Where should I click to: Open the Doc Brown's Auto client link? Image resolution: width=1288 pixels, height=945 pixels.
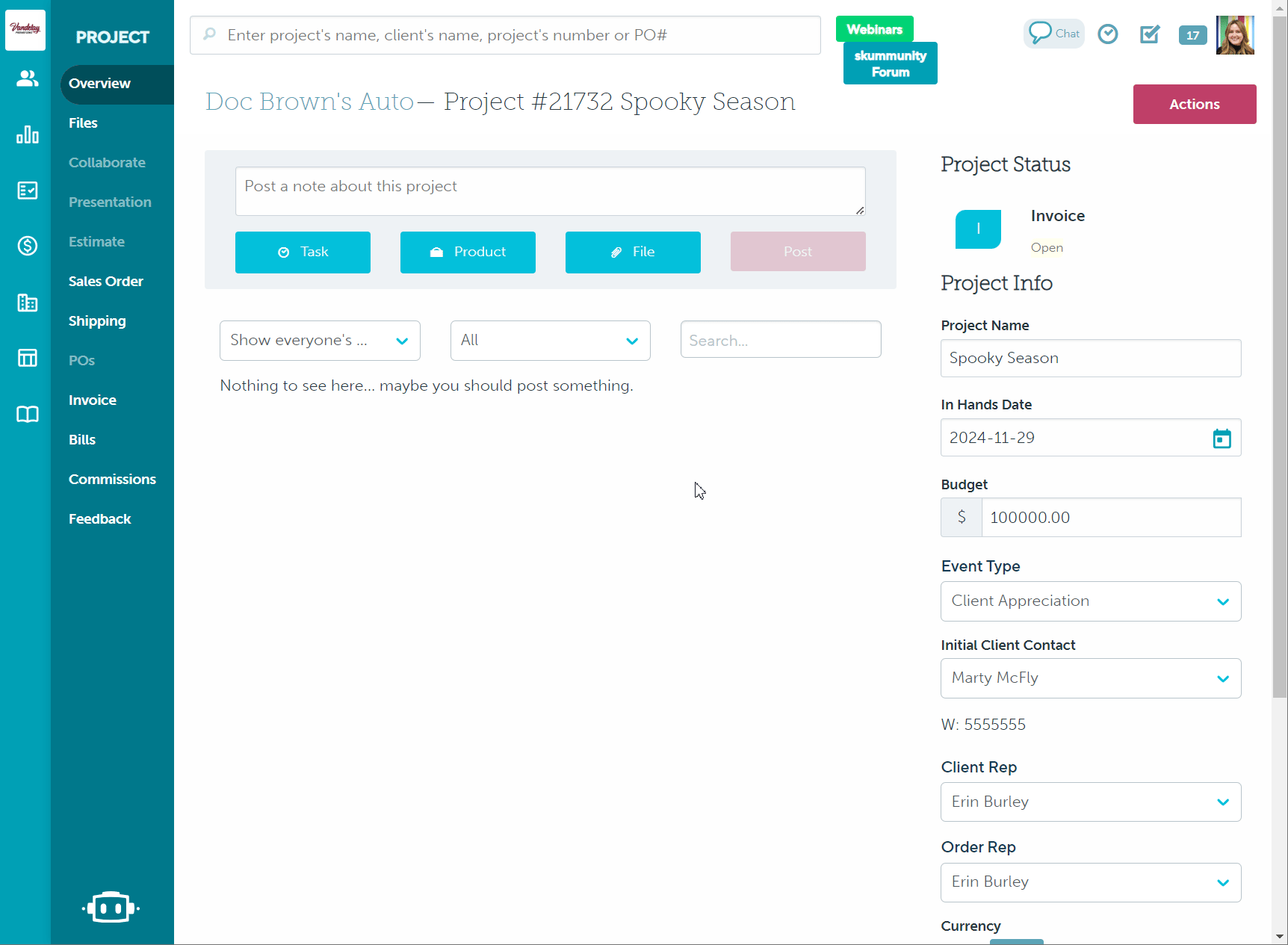(x=309, y=102)
